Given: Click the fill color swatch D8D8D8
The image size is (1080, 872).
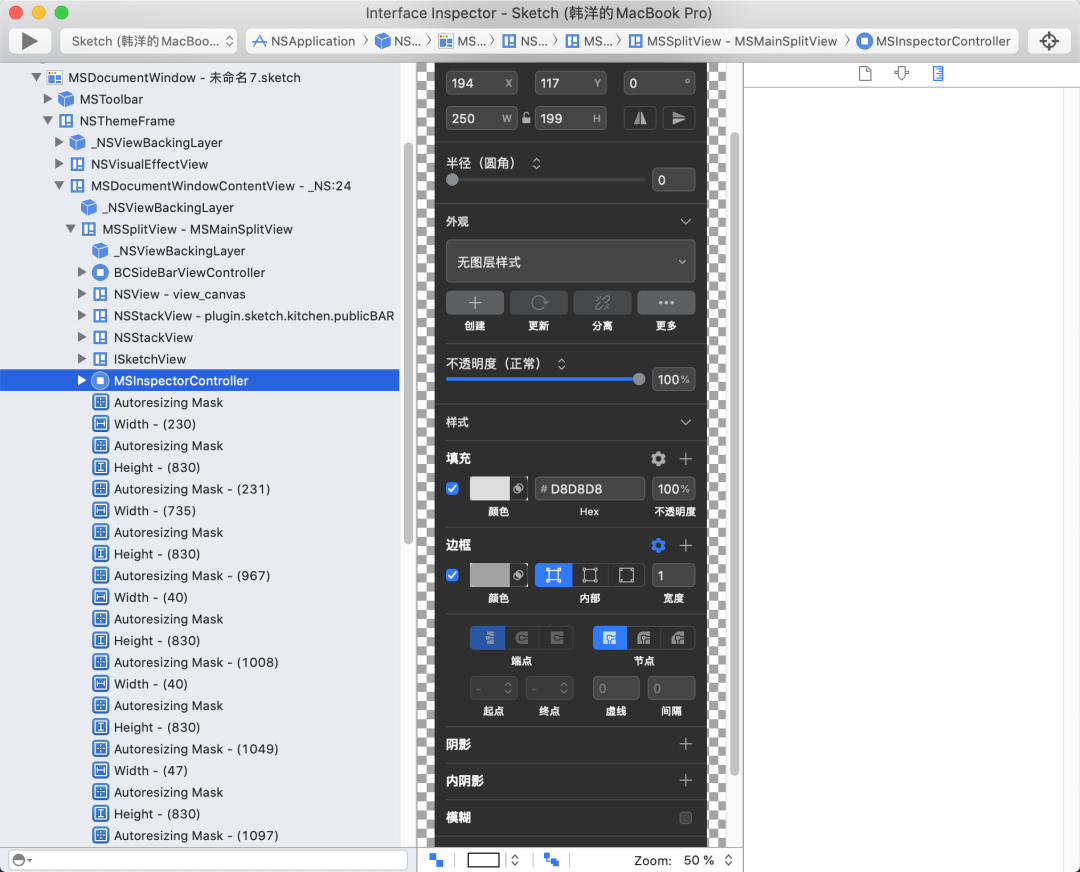Looking at the screenshot, I should click(x=489, y=488).
